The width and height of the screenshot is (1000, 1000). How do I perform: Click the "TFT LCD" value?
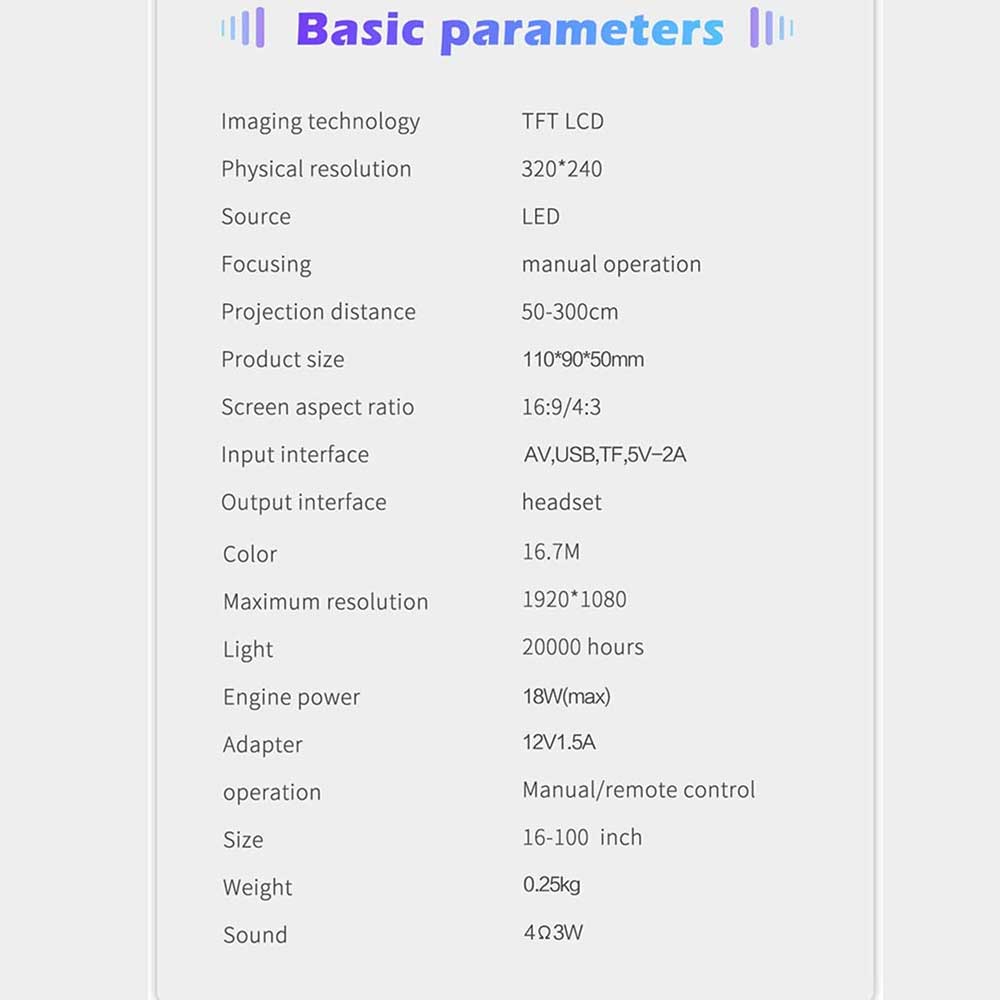click(562, 122)
